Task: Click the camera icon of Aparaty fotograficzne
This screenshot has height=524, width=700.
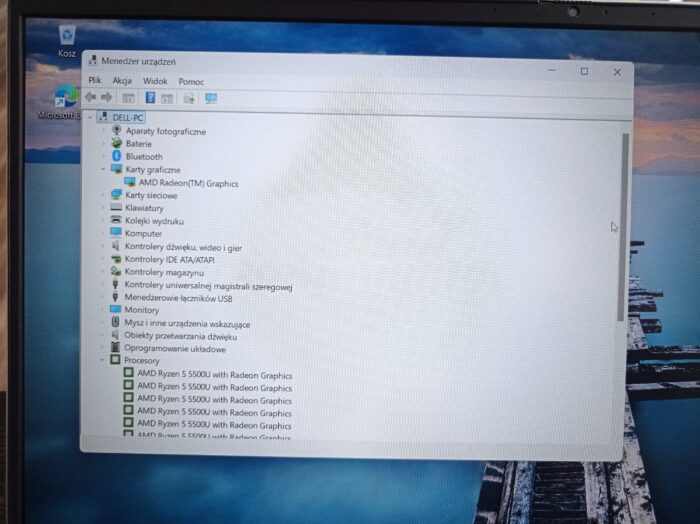Action: click(x=117, y=130)
